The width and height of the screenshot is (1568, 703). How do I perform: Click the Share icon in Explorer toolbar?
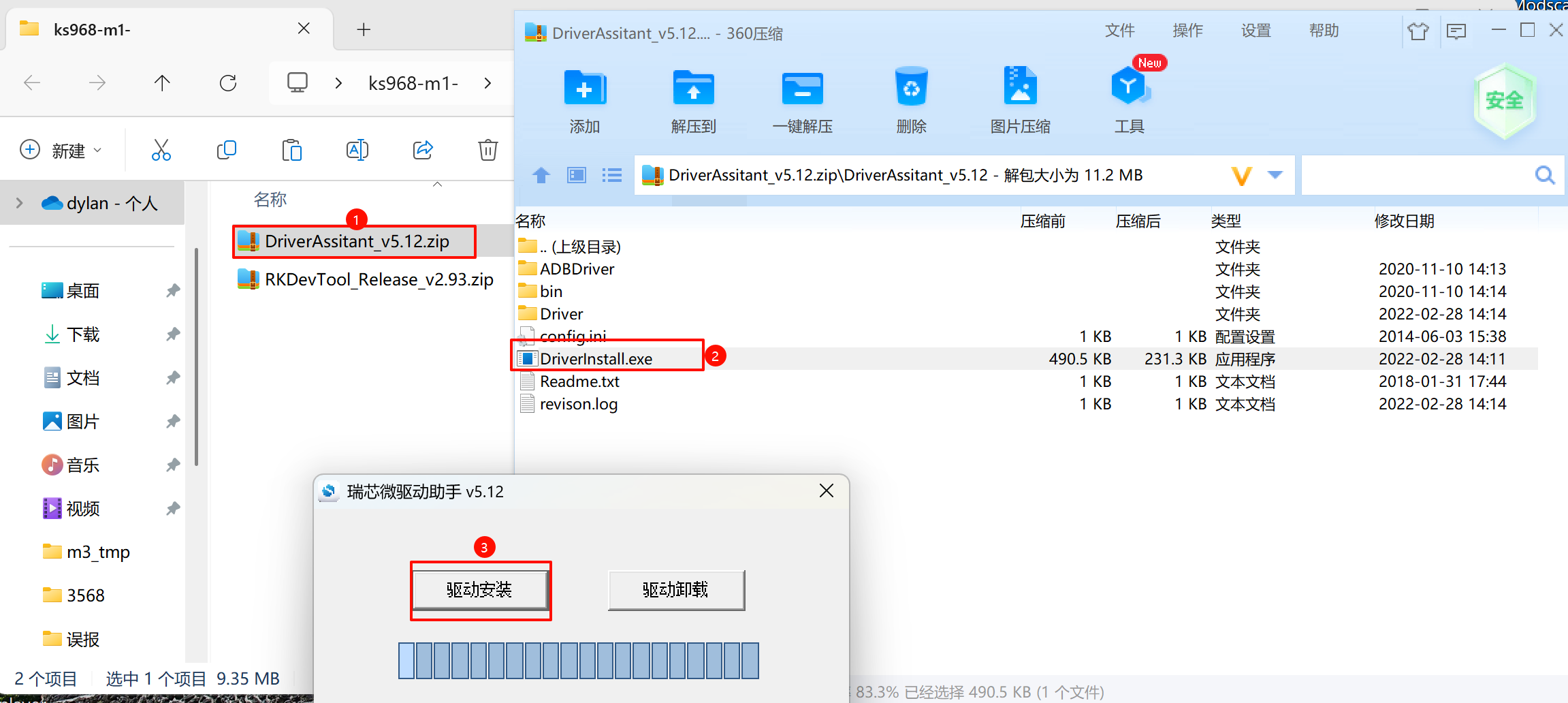(423, 150)
